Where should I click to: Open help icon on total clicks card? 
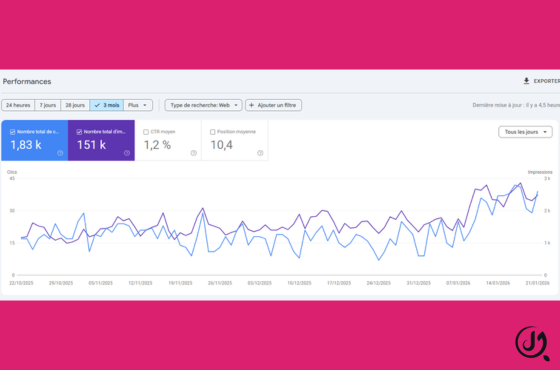[x=60, y=153]
